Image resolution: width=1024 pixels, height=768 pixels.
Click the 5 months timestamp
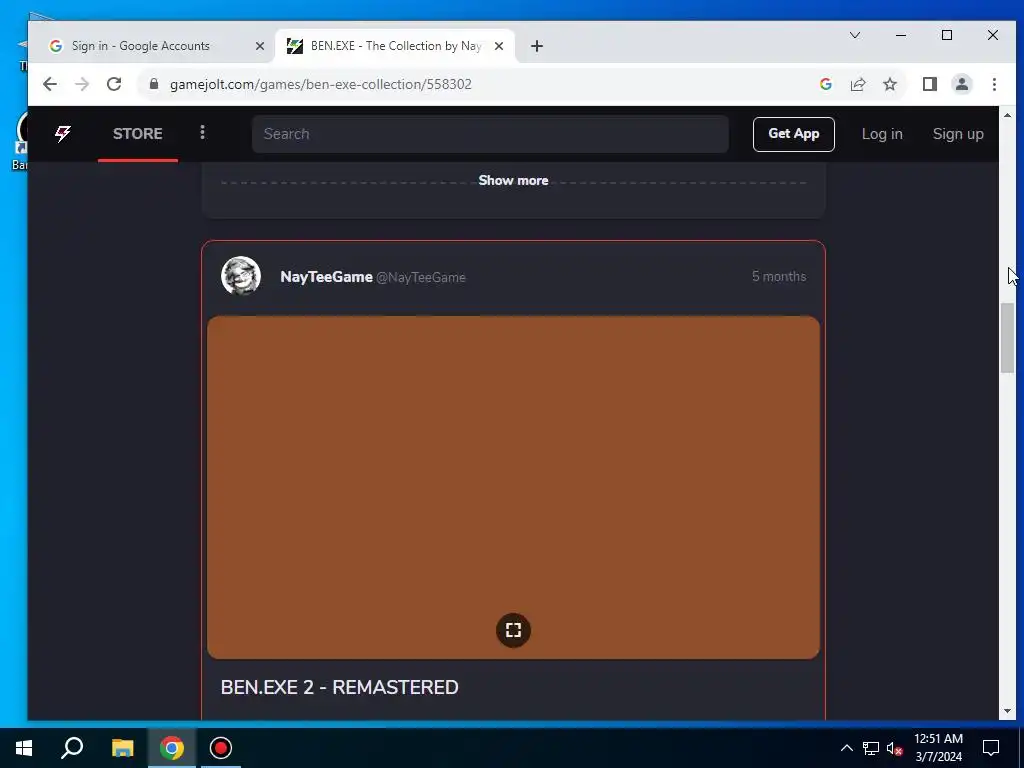(778, 276)
